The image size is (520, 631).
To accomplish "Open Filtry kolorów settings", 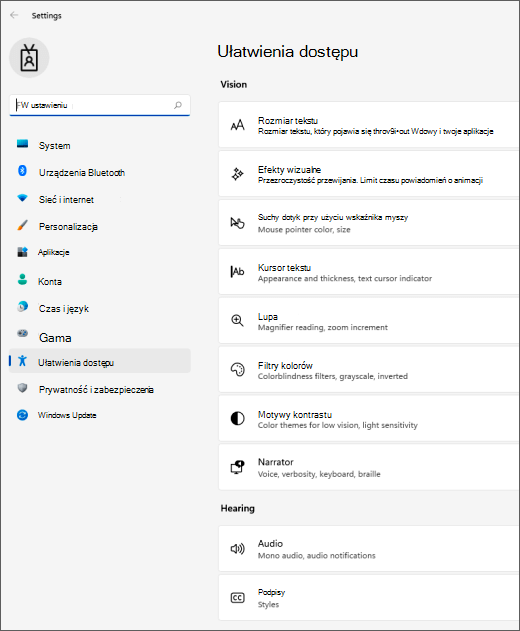I will [x=368, y=370].
